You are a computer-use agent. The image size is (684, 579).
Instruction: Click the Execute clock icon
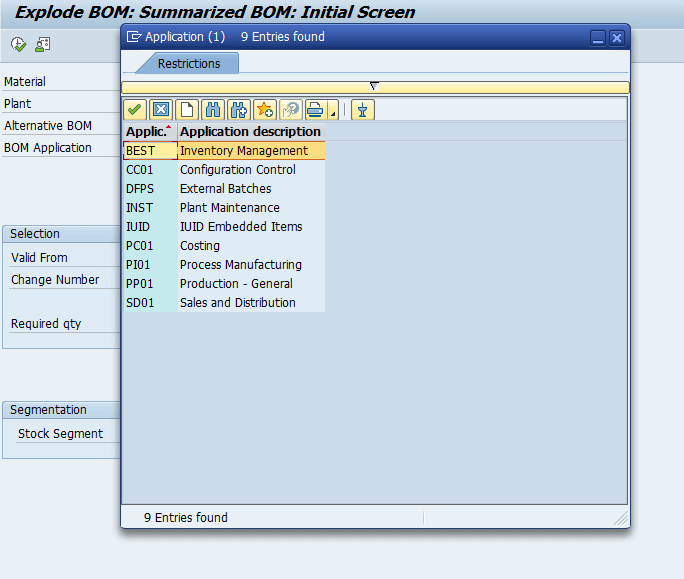click(18, 45)
